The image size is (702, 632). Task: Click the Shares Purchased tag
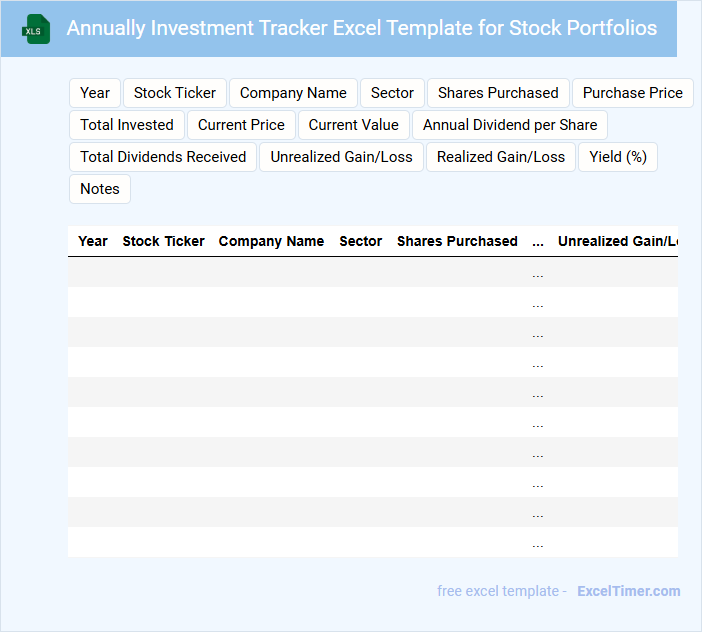pyautogui.click(x=498, y=93)
